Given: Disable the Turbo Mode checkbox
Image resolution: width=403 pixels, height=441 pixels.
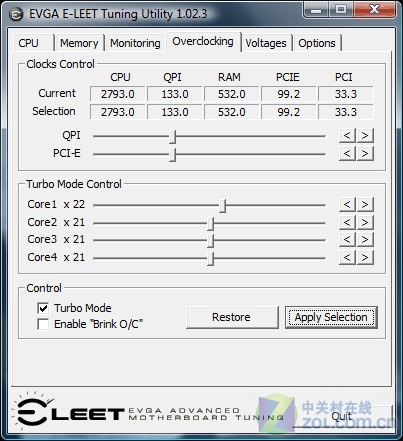Looking at the screenshot, I should 43,308.
